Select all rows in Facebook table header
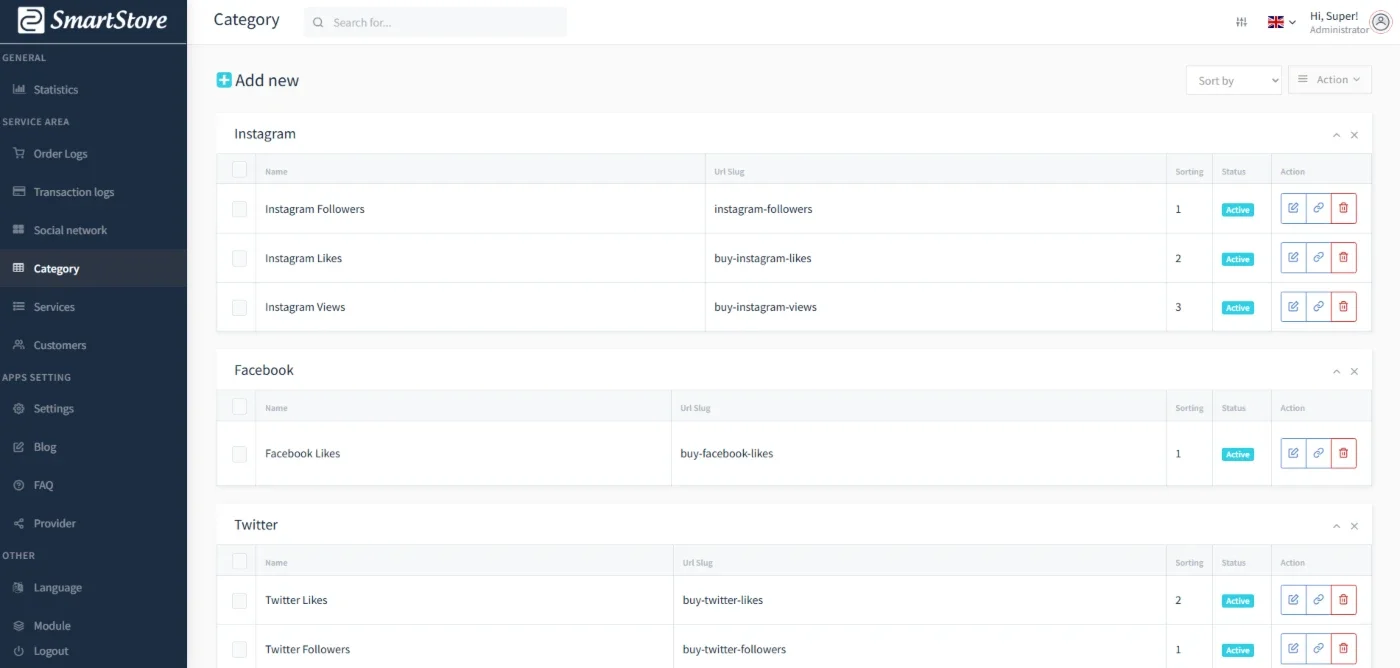Viewport: 1400px width, 668px height. click(239, 406)
